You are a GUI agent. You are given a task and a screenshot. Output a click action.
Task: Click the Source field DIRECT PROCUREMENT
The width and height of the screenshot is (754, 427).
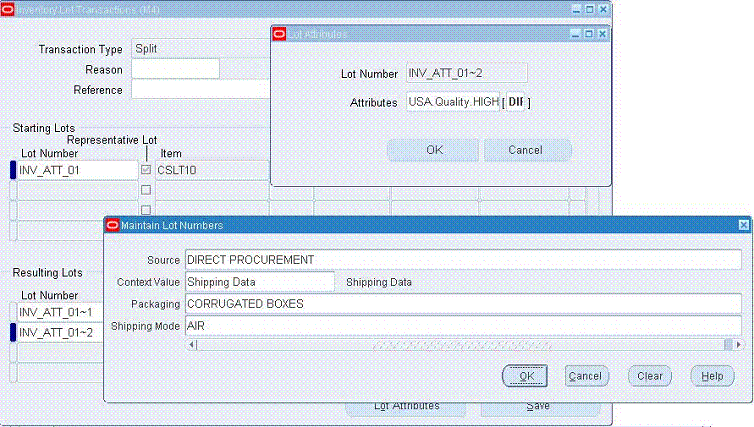pos(463,260)
